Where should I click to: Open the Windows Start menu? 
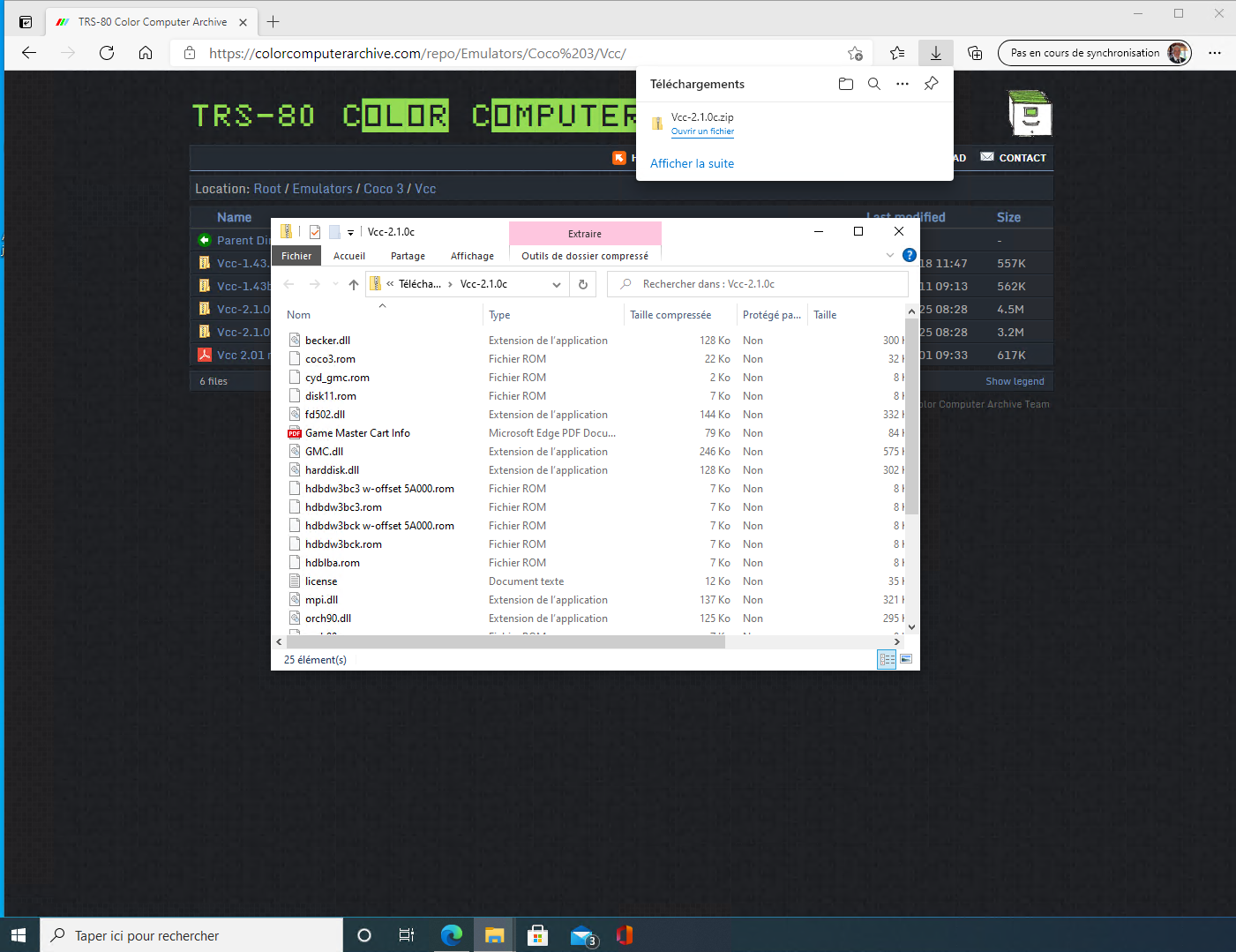pos(19,935)
